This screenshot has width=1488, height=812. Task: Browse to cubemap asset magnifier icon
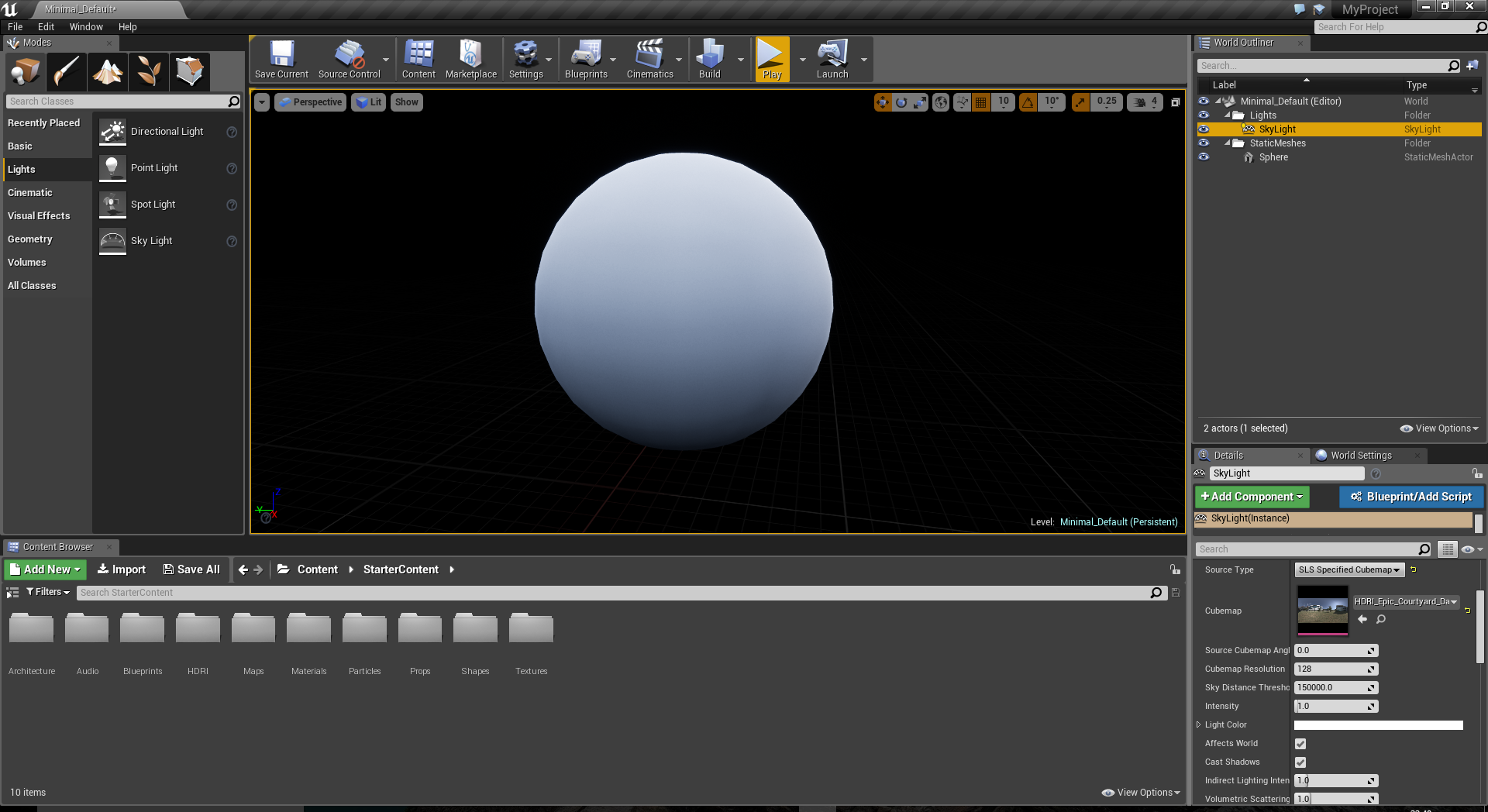pyautogui.click(x=1381, y=619)
